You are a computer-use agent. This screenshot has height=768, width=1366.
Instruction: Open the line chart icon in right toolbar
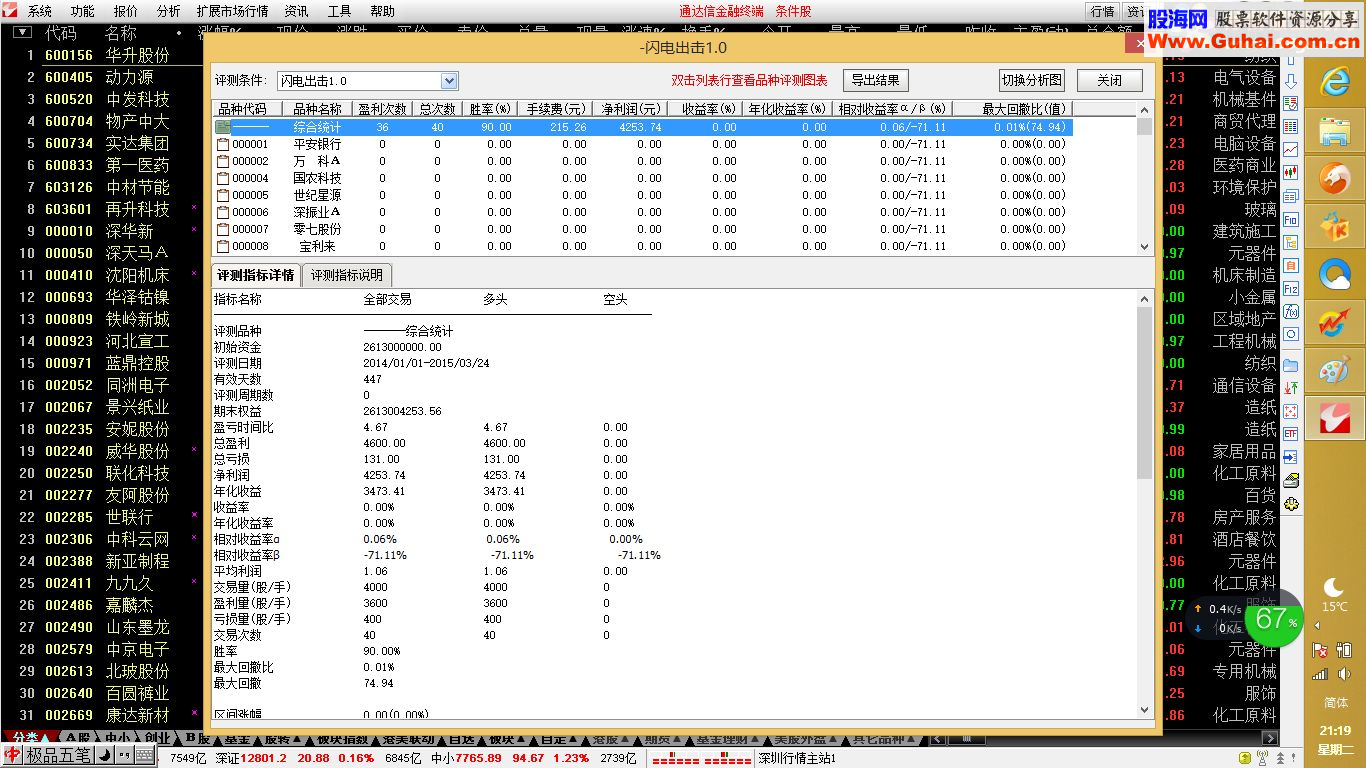[x=1291, y=149]
